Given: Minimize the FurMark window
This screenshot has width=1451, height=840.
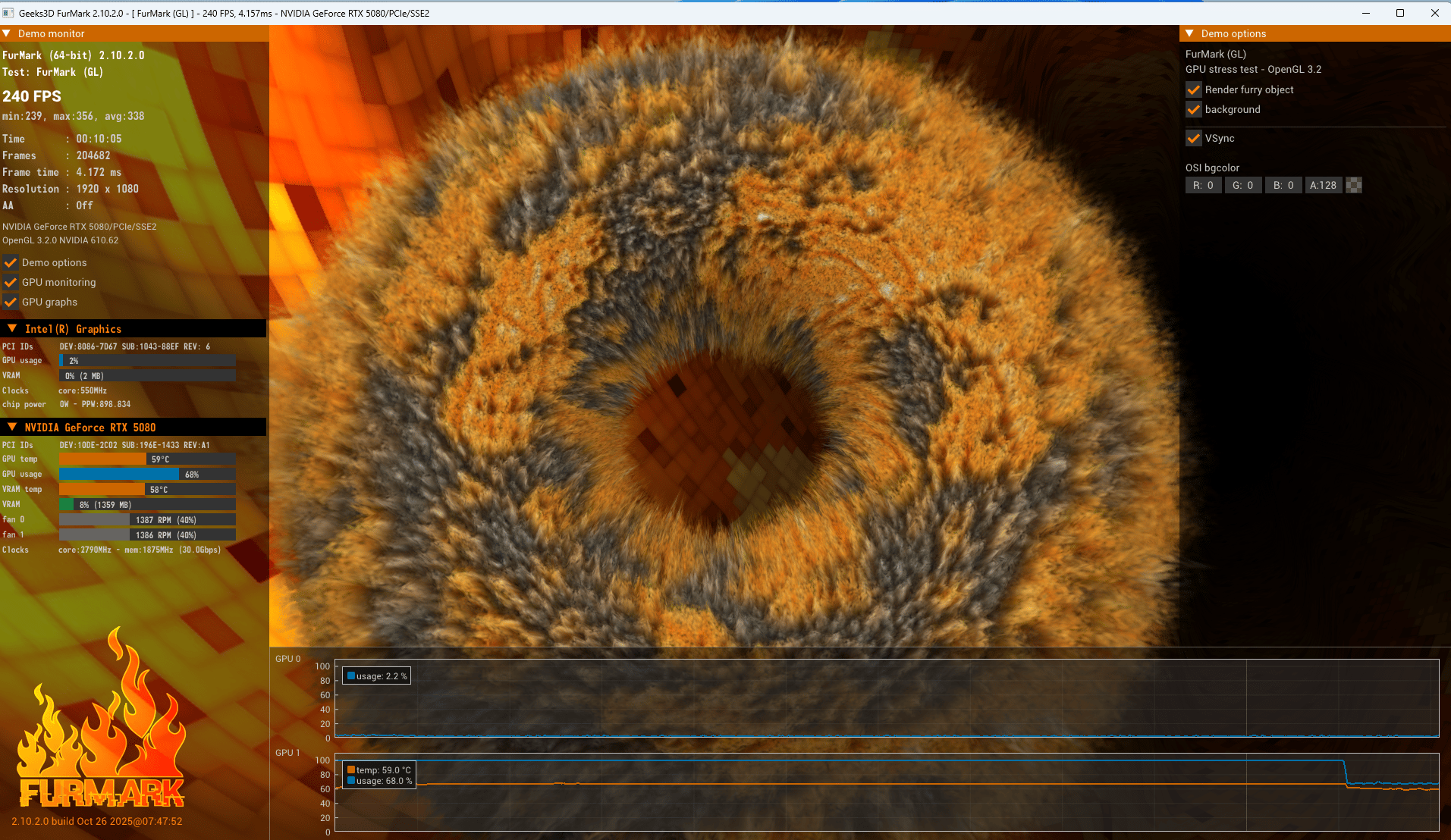Looking at the screenshot, I should click(x=1365, y=13).
